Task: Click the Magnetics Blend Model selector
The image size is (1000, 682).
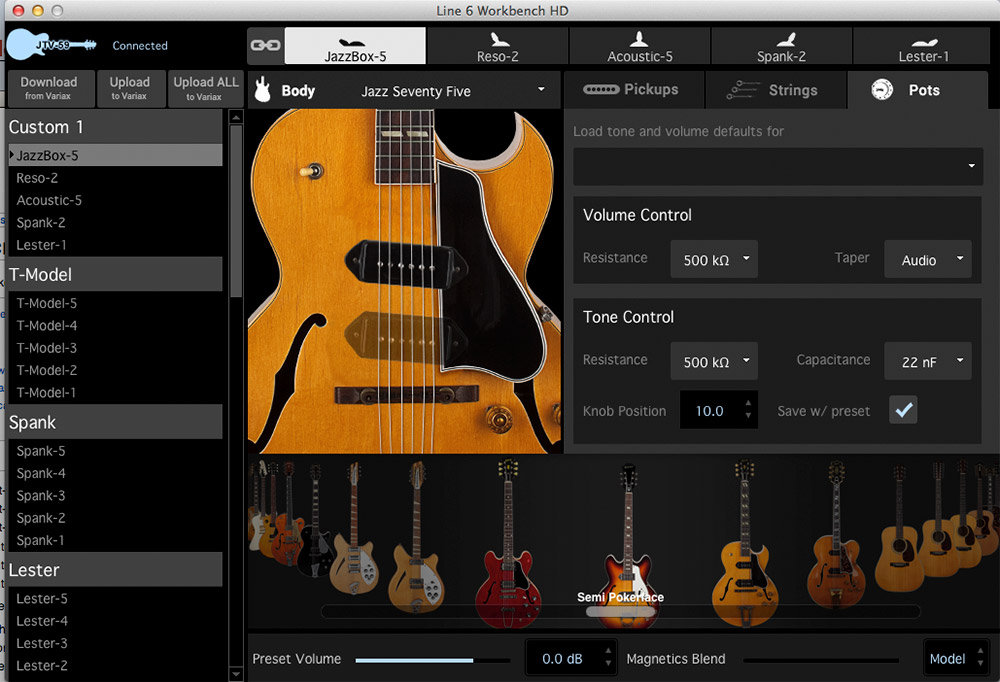Action: point(955,658)
